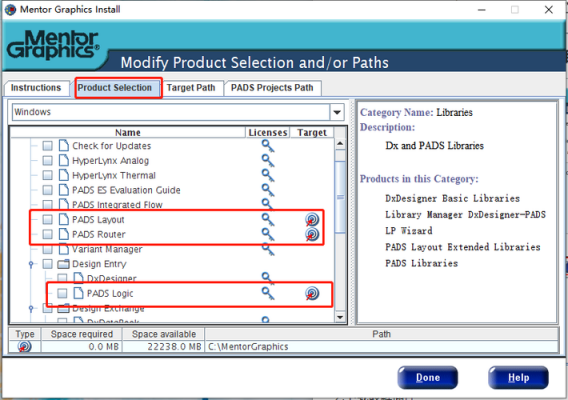Click the document icon next to Check for Updates
This screenshot has width=568, height=400.
click(x=63, y=146)
